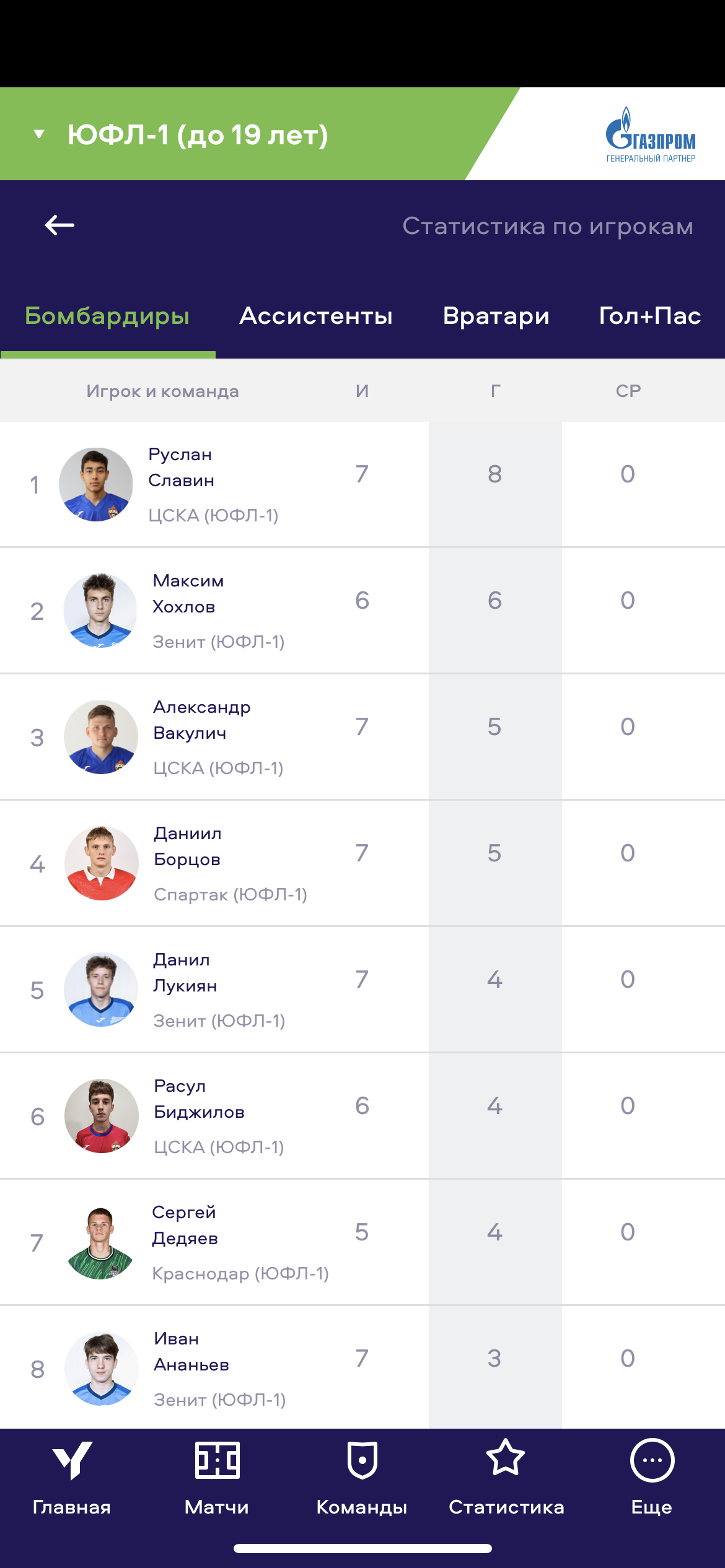725x1568 pixels.
Task: Tap Даниил Борцов's avatar
Action: [101, 863]
